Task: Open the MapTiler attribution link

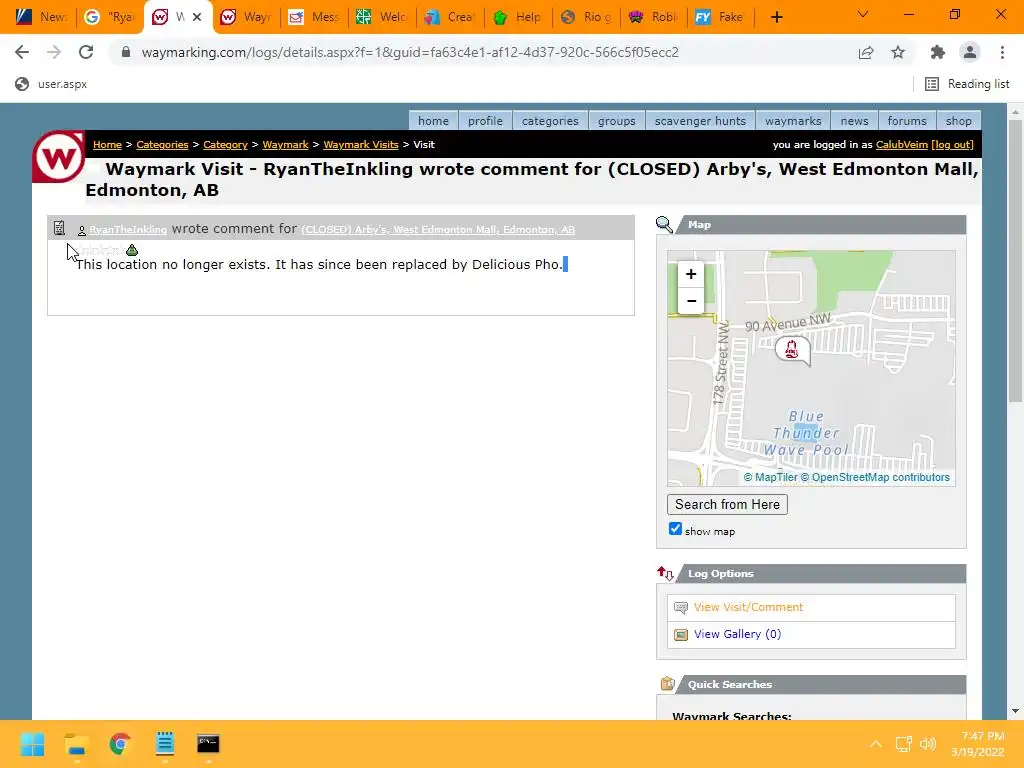Action: click(771, 477)
